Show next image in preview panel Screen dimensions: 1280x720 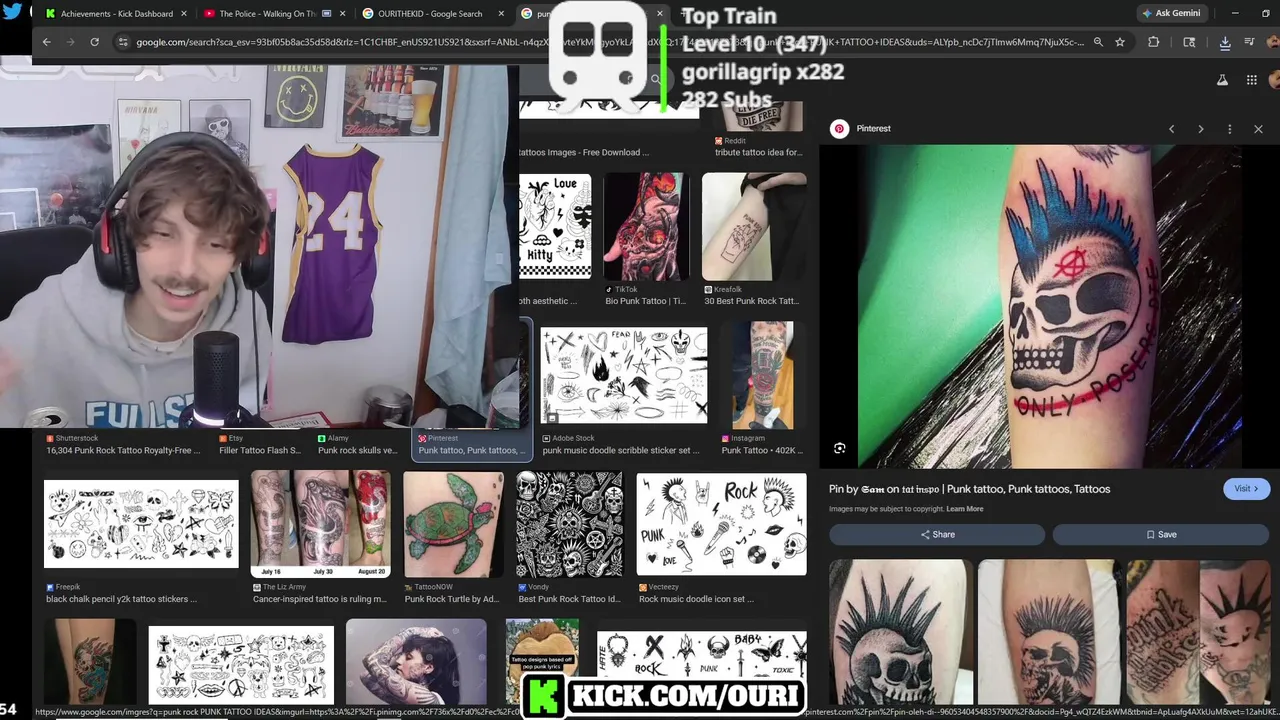pos(1201,129)
